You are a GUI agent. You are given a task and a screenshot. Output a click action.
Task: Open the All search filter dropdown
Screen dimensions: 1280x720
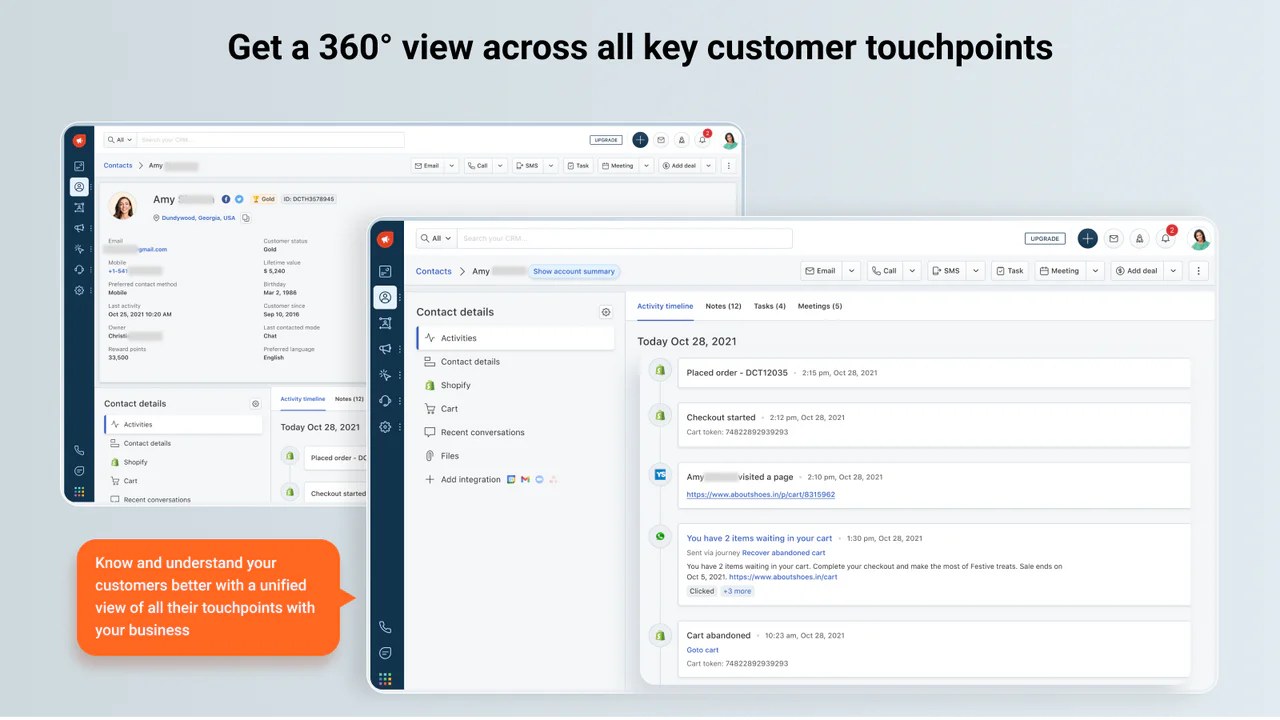(436, 239)
